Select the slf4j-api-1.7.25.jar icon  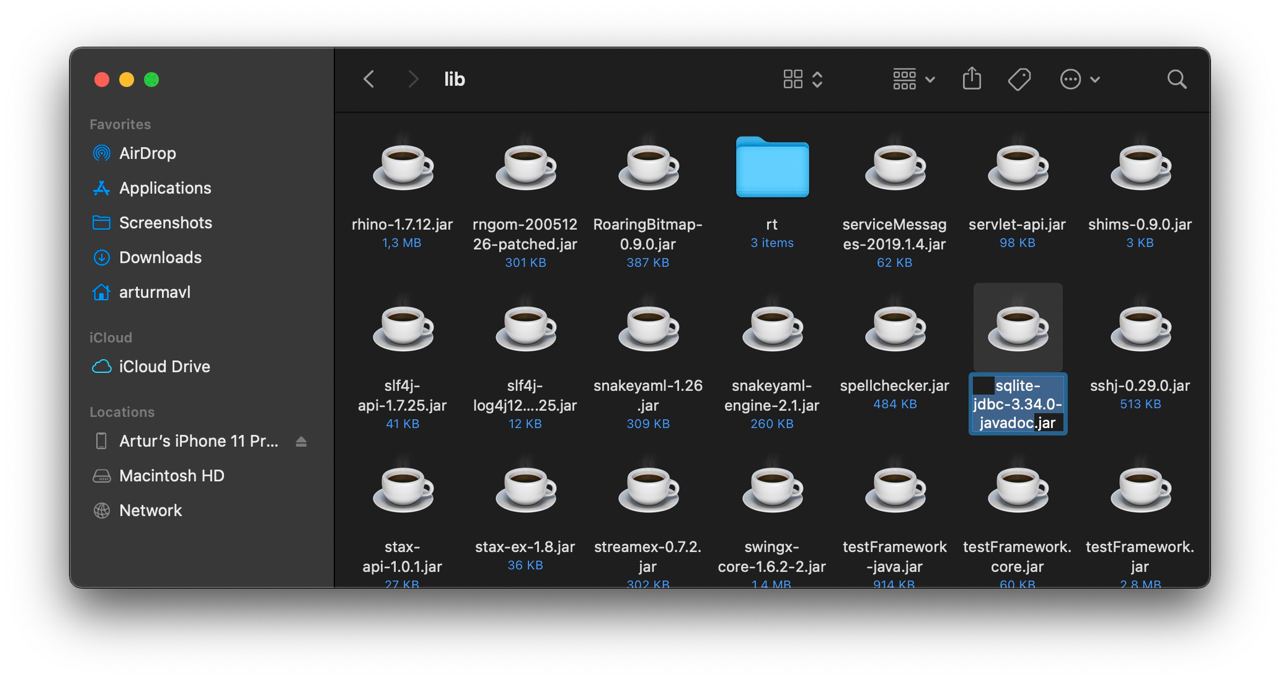coord(403,327)
